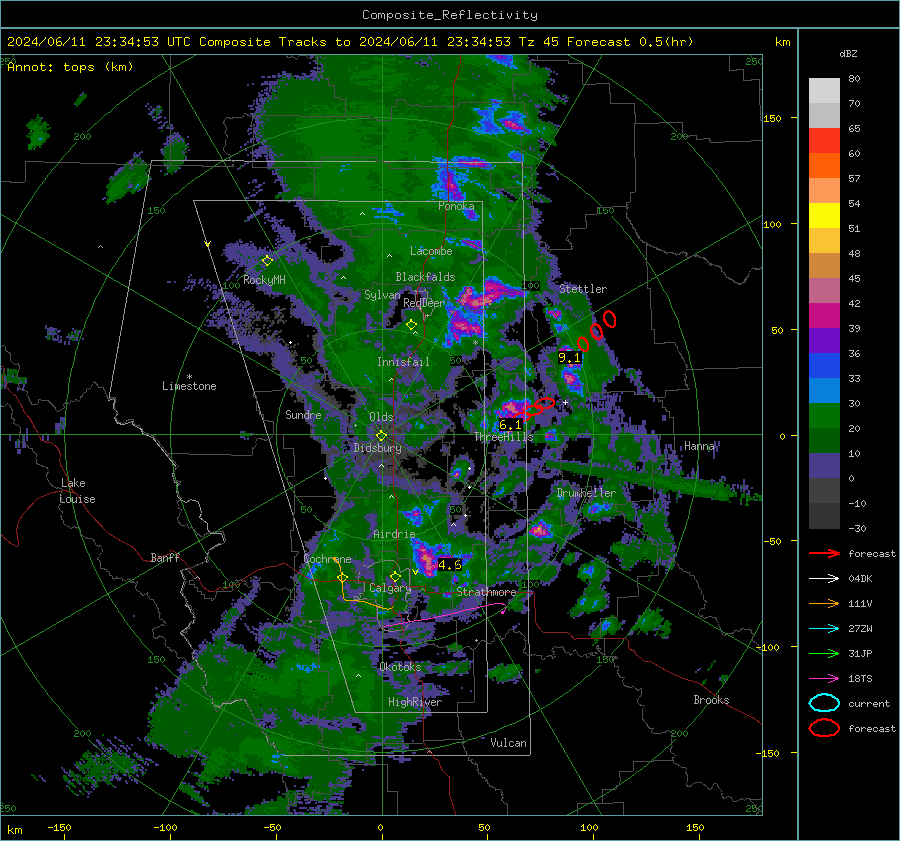Click the dBZ legend heading
The image size is (900, 841).
coord(848,54)
